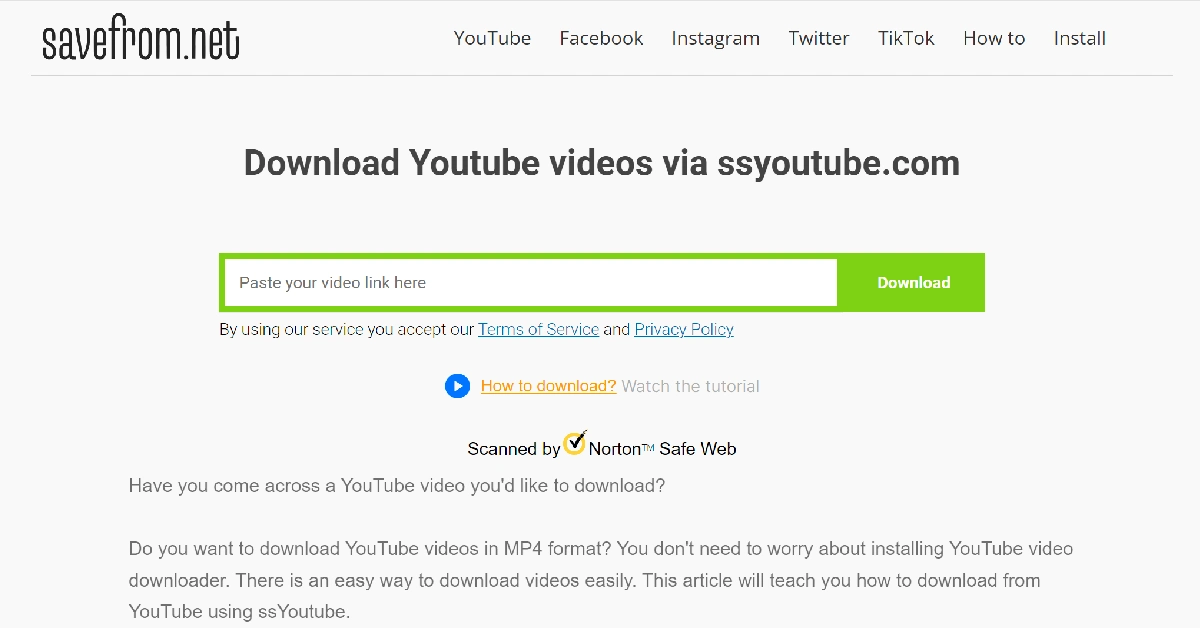Image resolution: width=1200 pixels, height=628 pixels.
Task: Select TikTok in the navigation
Action: click(906, 38)
